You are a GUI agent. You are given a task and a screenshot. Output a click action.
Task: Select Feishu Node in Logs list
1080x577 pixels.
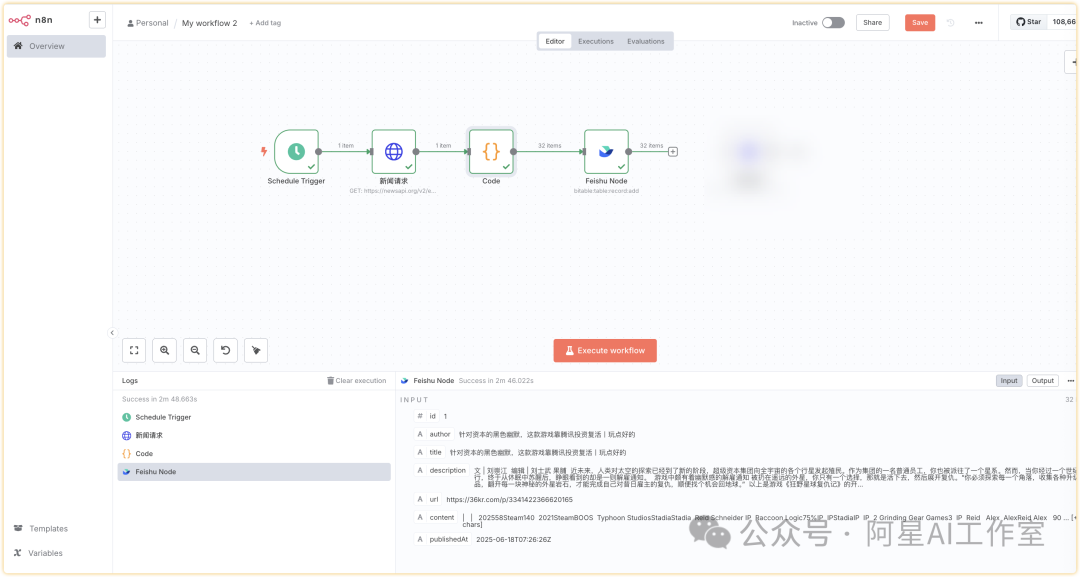253,472
